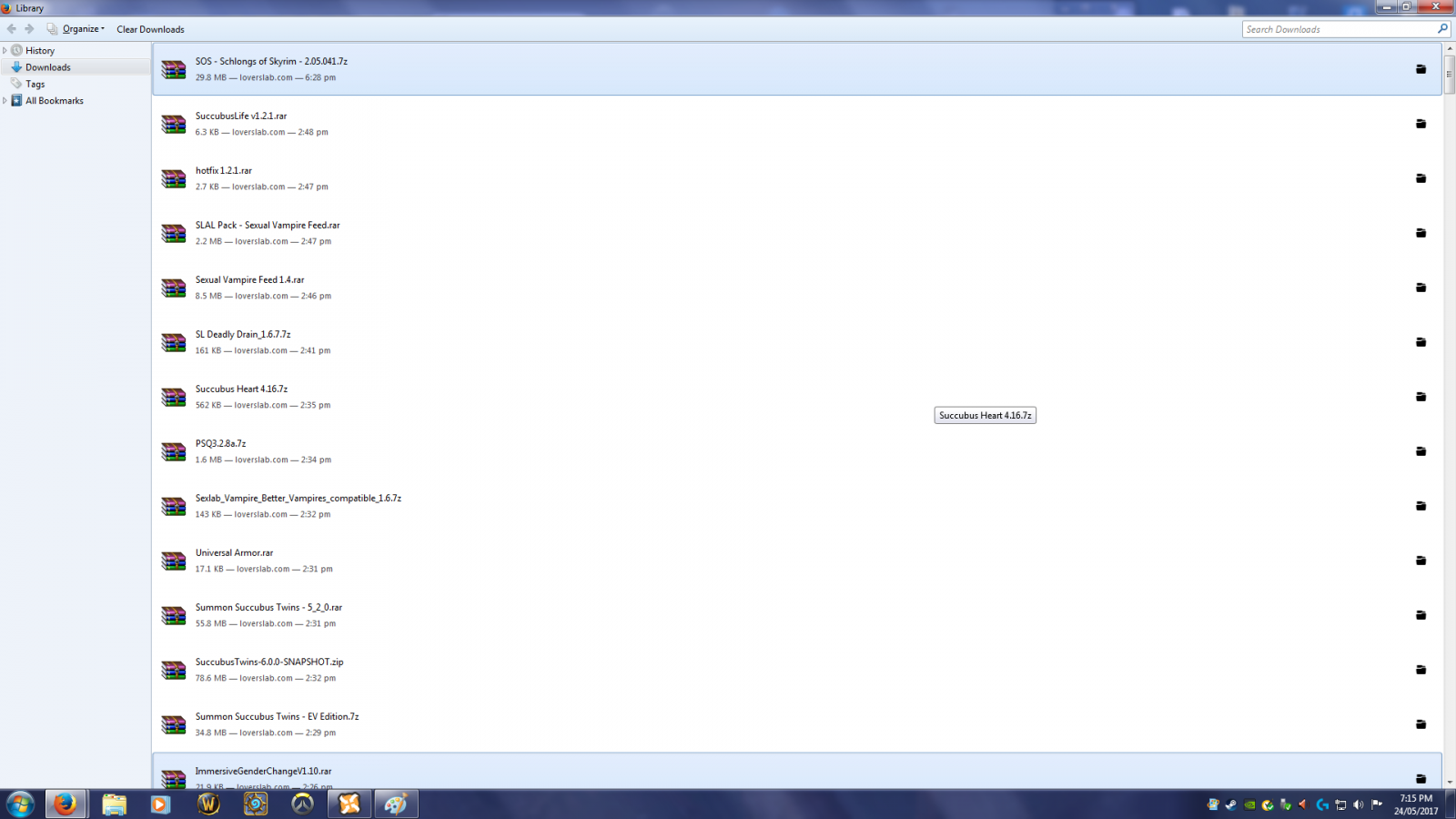Open the taskbar clock showing 7:15 PM
This screenshot has width=1456, height=819.
[x=1416, y=804]
